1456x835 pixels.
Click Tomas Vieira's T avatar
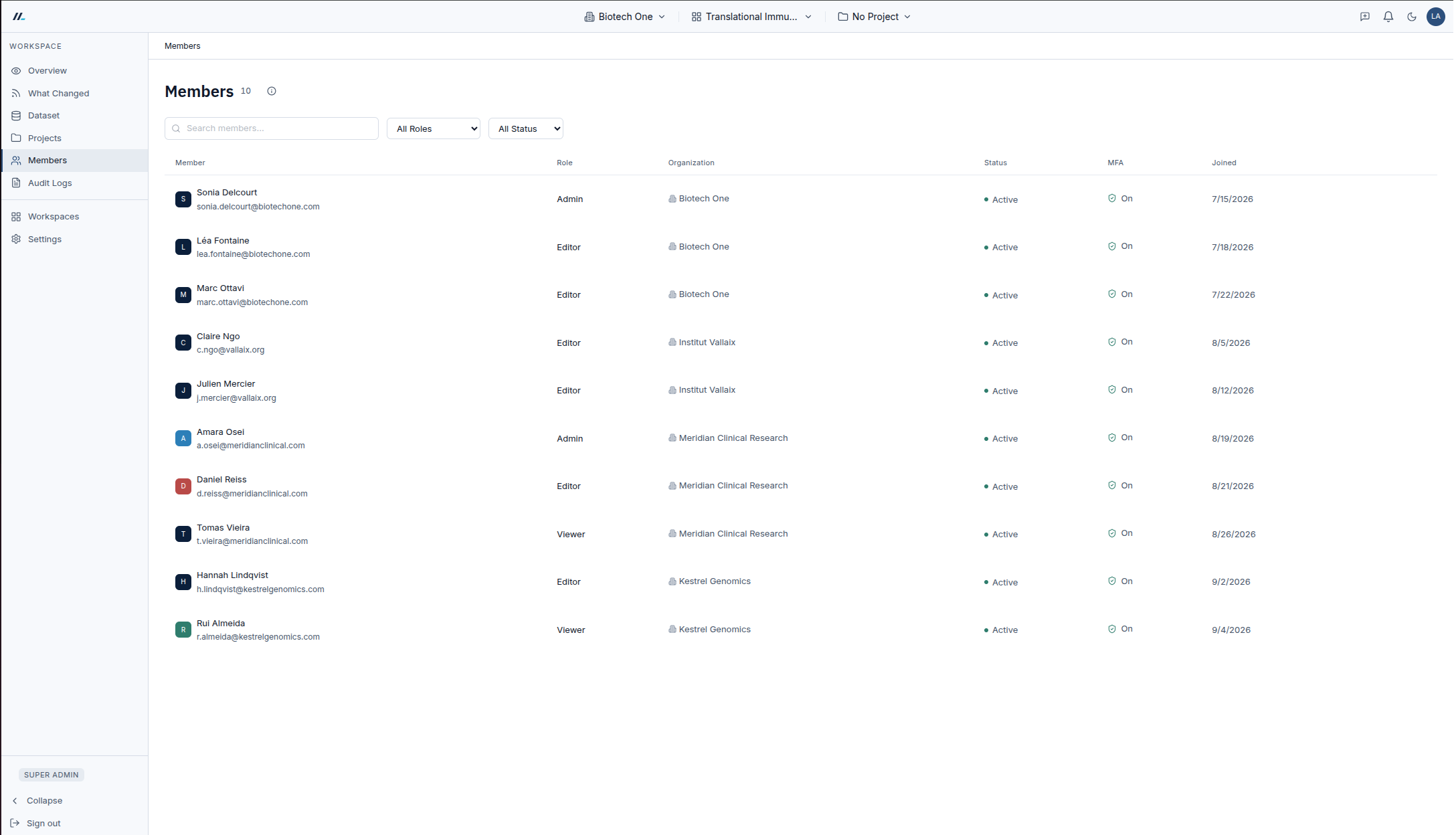tap(183, 535)
